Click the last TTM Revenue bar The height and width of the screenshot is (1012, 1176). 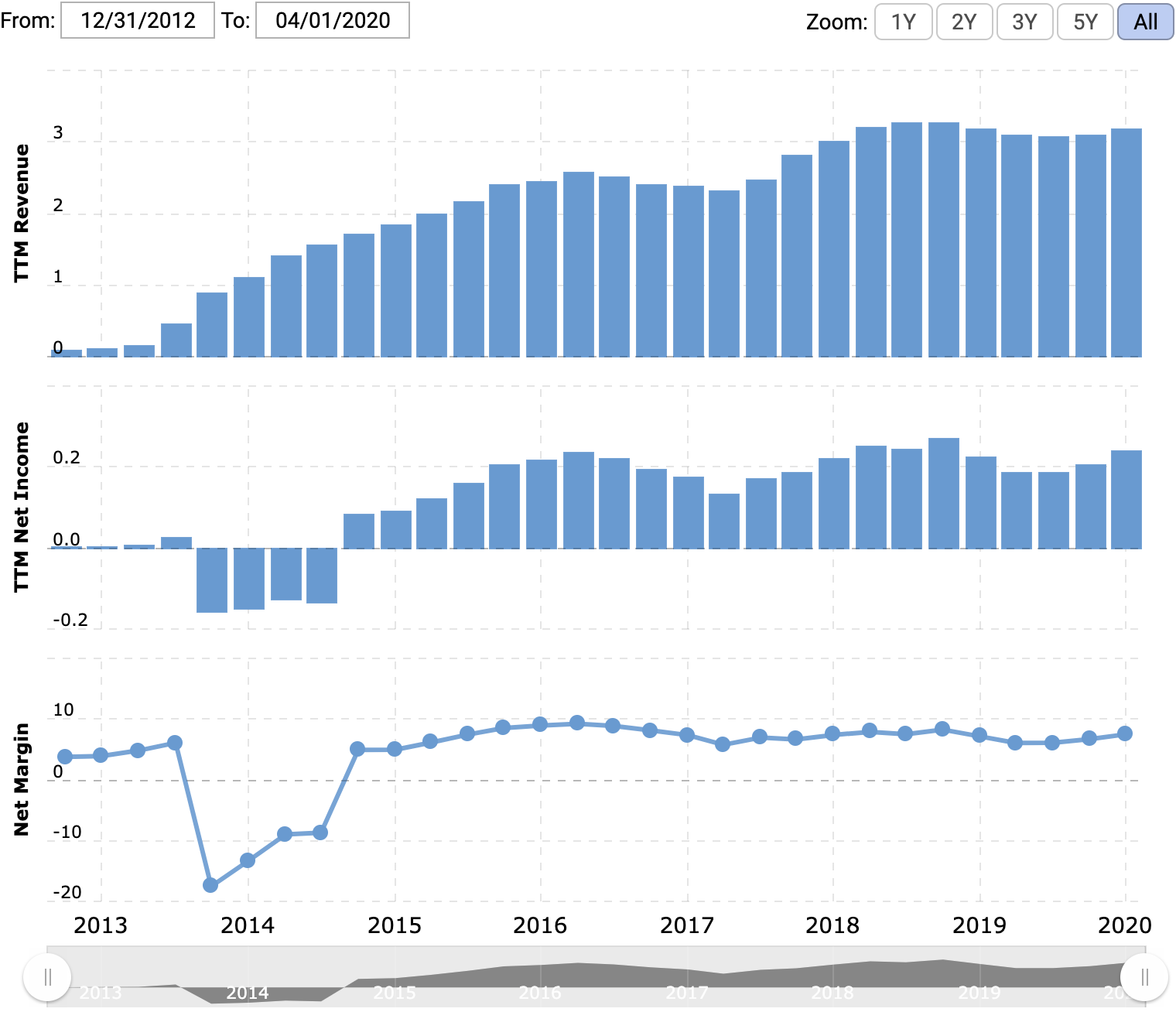[x=1126, y=243]
